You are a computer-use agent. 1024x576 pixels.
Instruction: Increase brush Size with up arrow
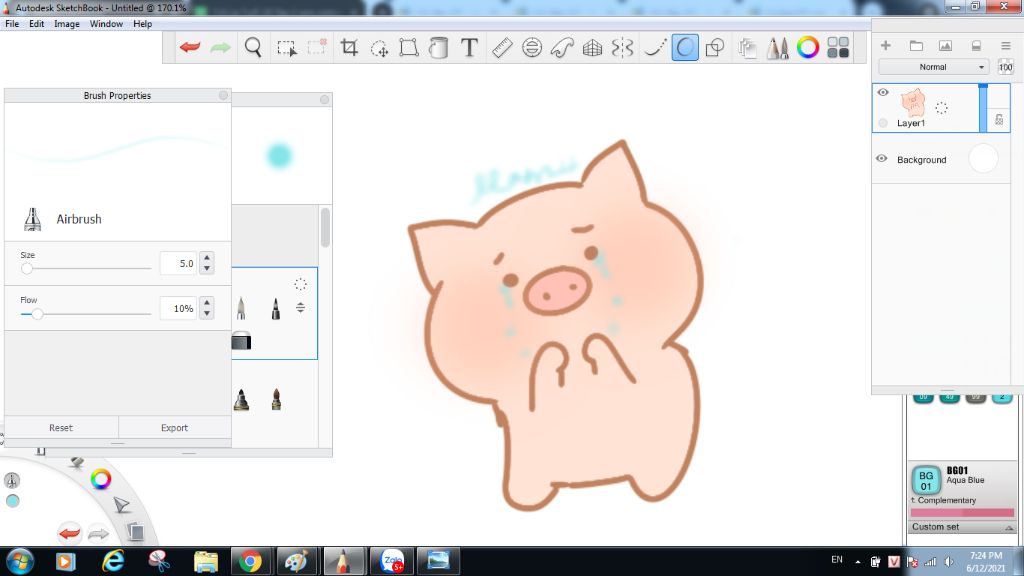point(206,258)
